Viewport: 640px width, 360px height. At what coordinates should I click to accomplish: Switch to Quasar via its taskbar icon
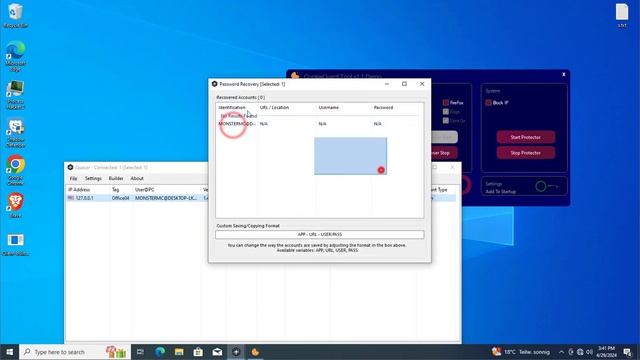click(236, 352)
